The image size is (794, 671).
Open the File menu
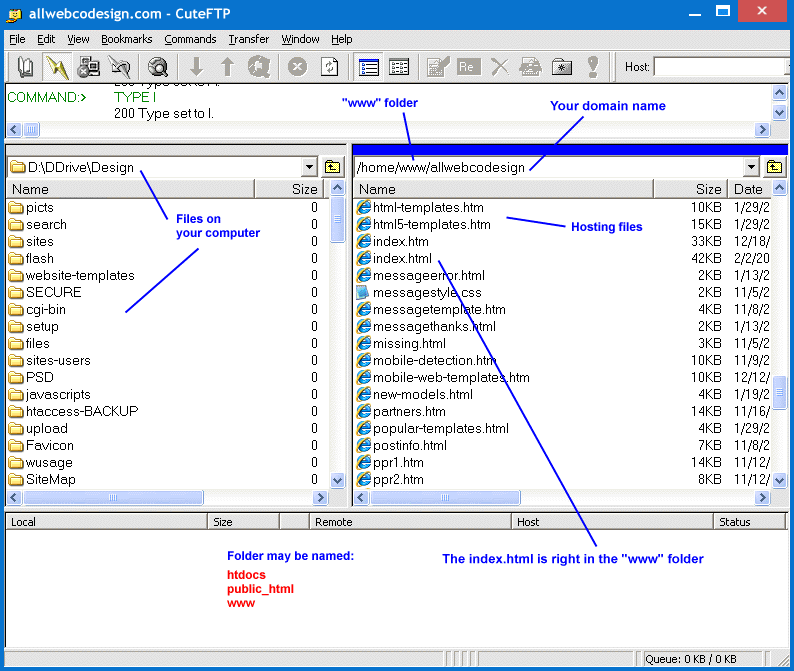click(17, 39)
